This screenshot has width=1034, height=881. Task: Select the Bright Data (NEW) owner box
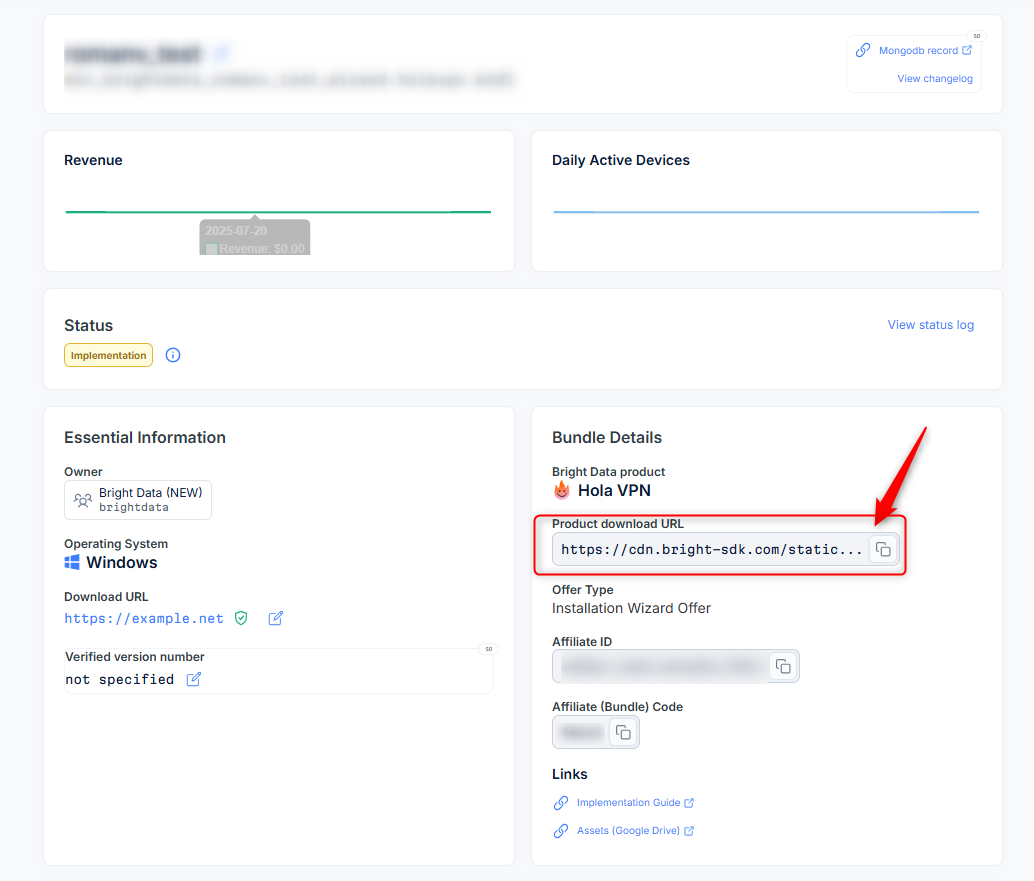138,500
